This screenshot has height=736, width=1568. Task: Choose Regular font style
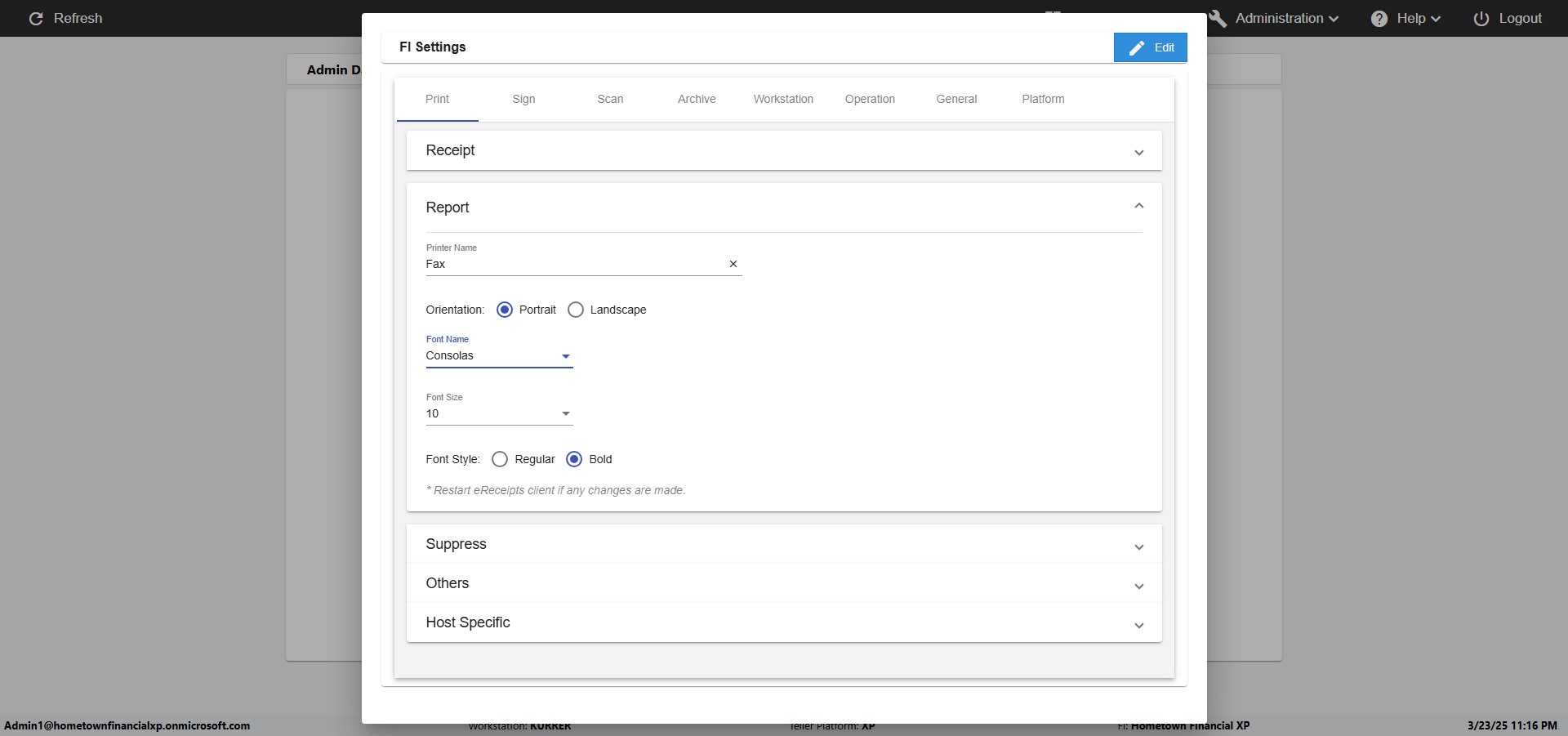click(x=500, y=459)
